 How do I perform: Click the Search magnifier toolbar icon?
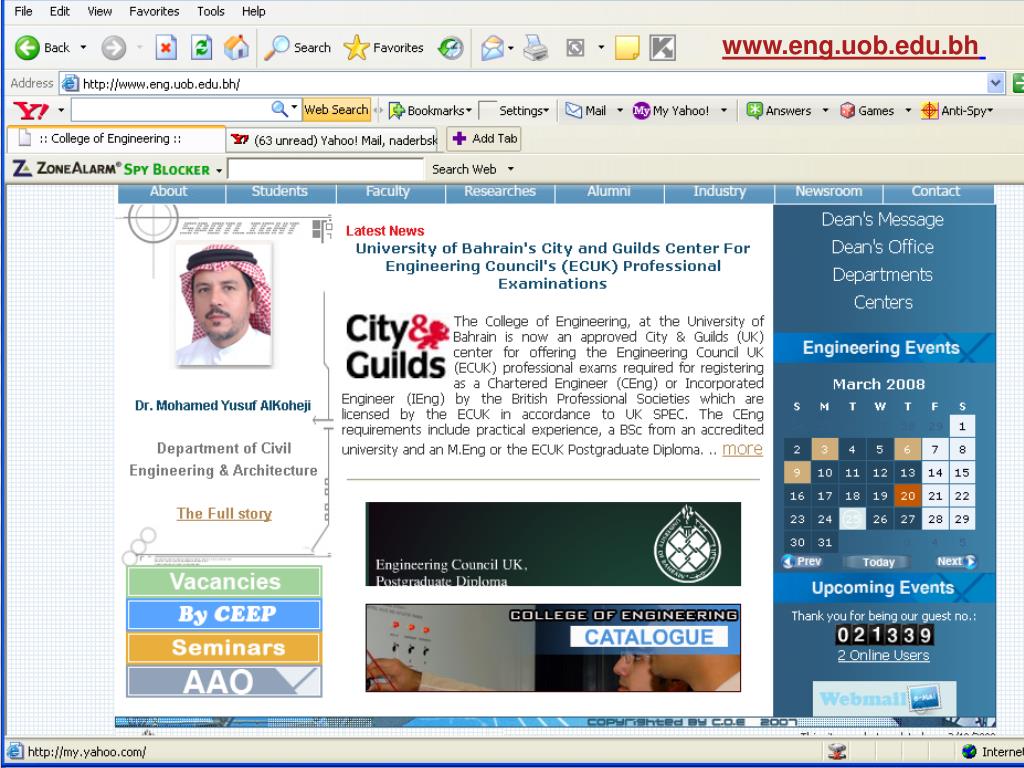pos(276,48)
